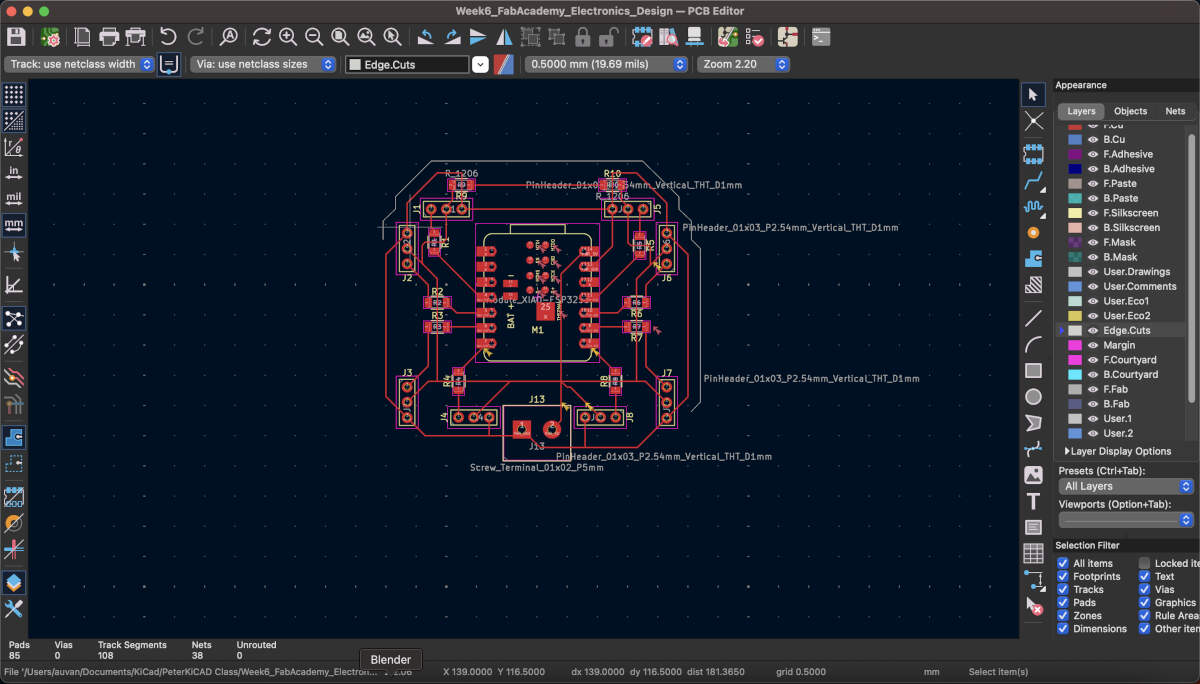Toggle grid display in left toolbar

[14, 95]
